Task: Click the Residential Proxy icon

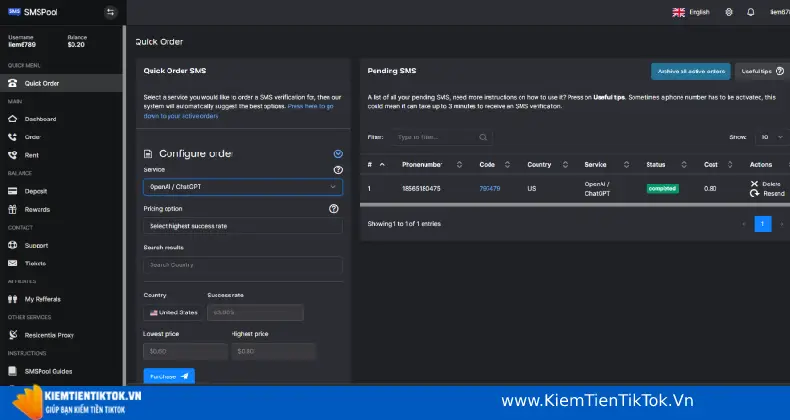Action: 13,335
